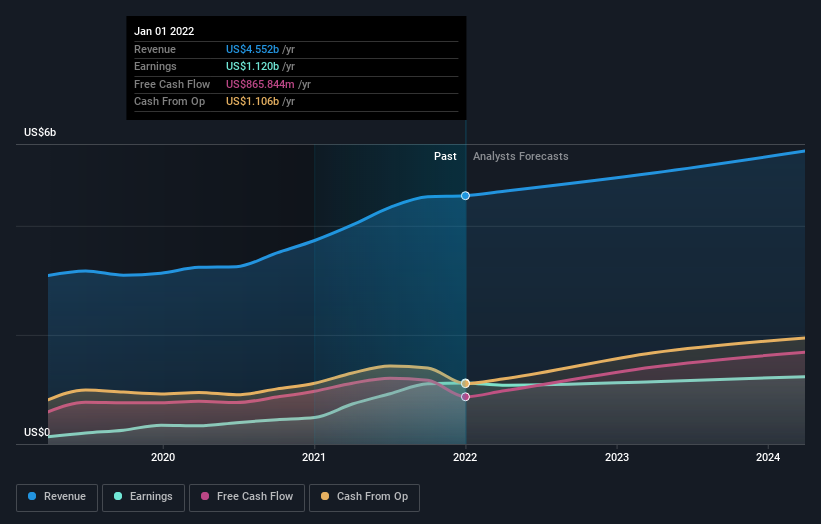Click the Past label on chart
This screenshot has width=821, height=524.
pos(445,156)
